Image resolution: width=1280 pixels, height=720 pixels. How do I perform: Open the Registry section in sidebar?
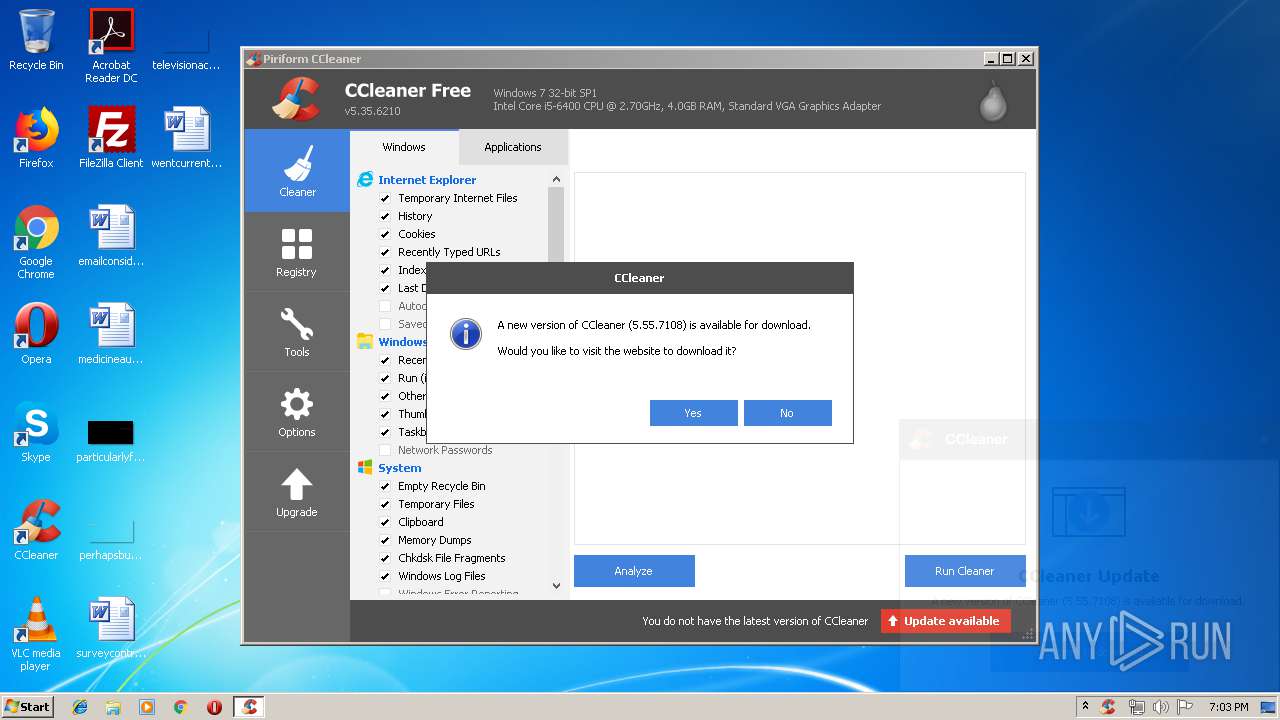click(x=297, y=251)
